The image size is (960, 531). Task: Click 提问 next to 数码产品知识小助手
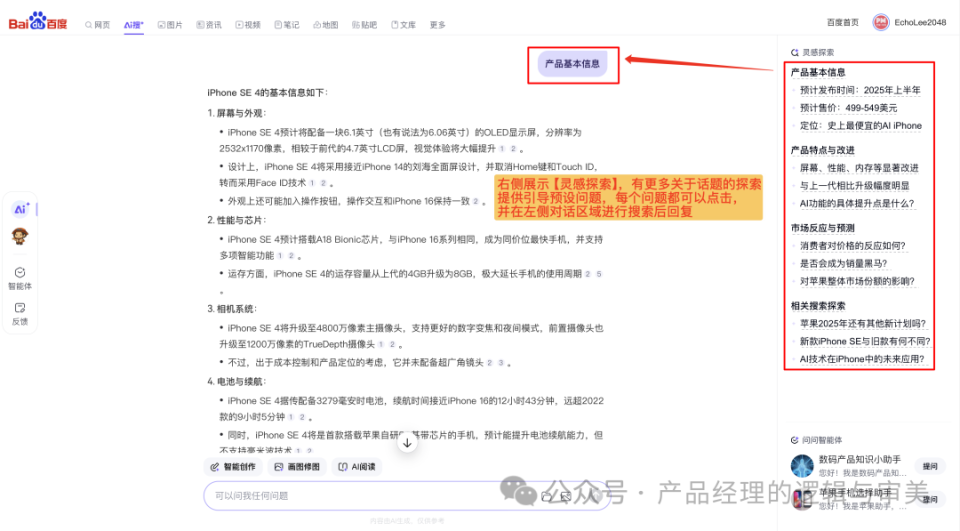pyautogui.click(x=930, y=467)
